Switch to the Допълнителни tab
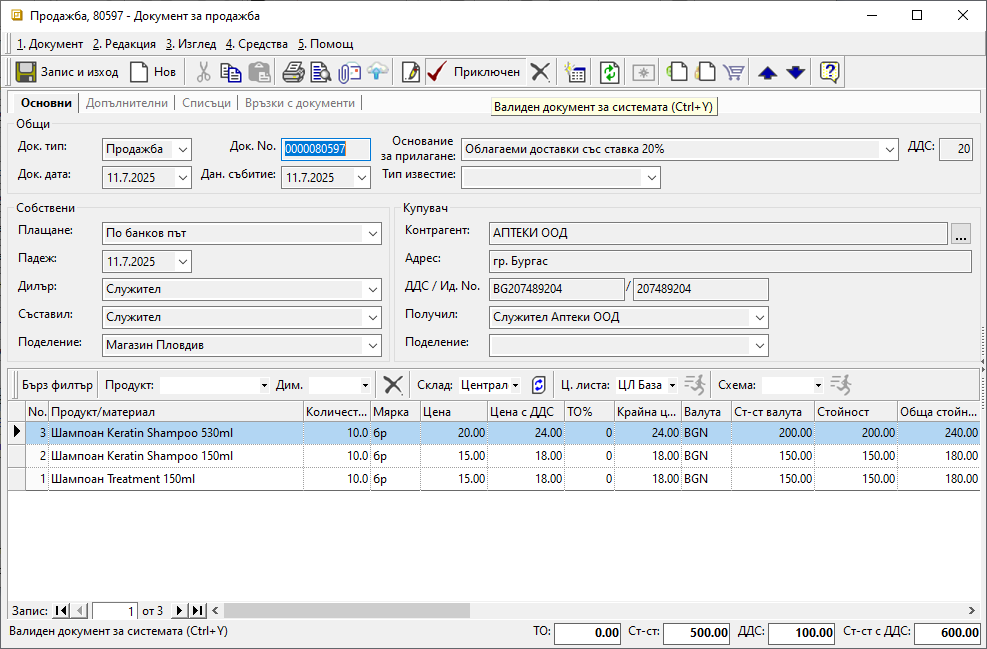 (x=127, y=103)
